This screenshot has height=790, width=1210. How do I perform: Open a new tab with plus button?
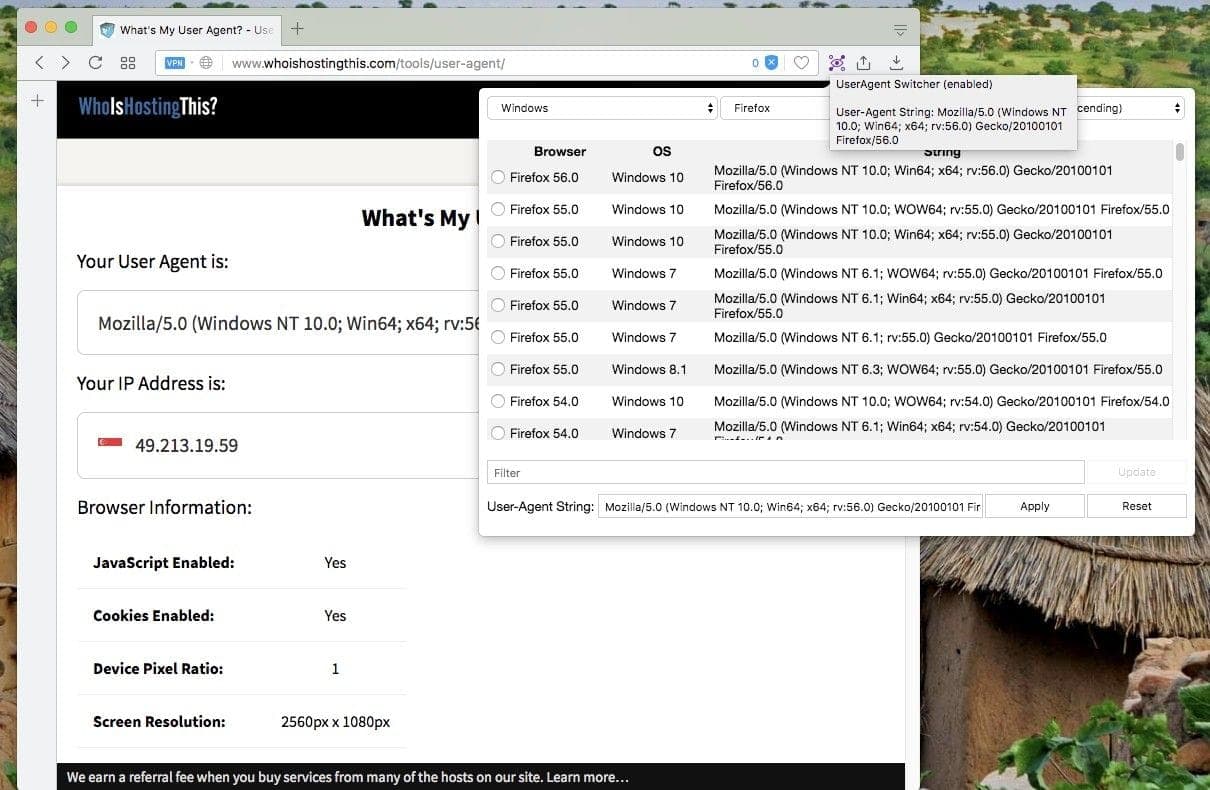point(297,29)
